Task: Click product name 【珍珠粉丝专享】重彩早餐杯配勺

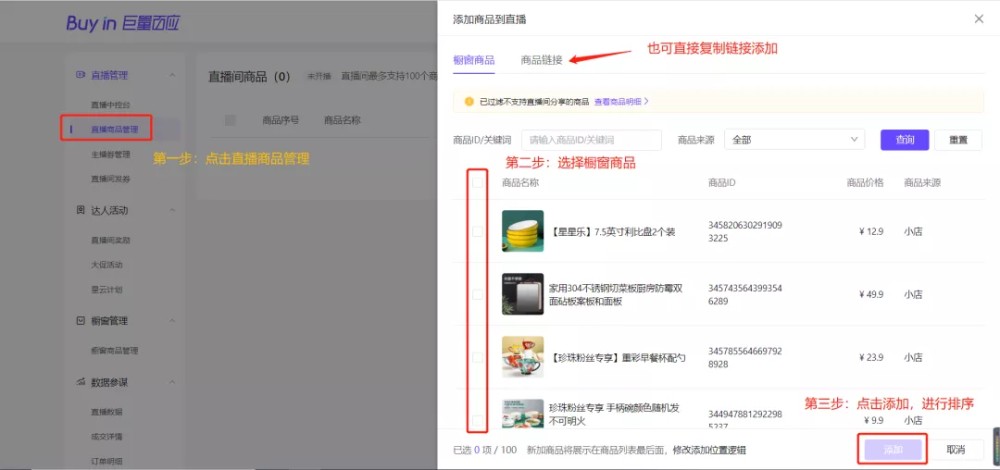Action: pos(617,358)
